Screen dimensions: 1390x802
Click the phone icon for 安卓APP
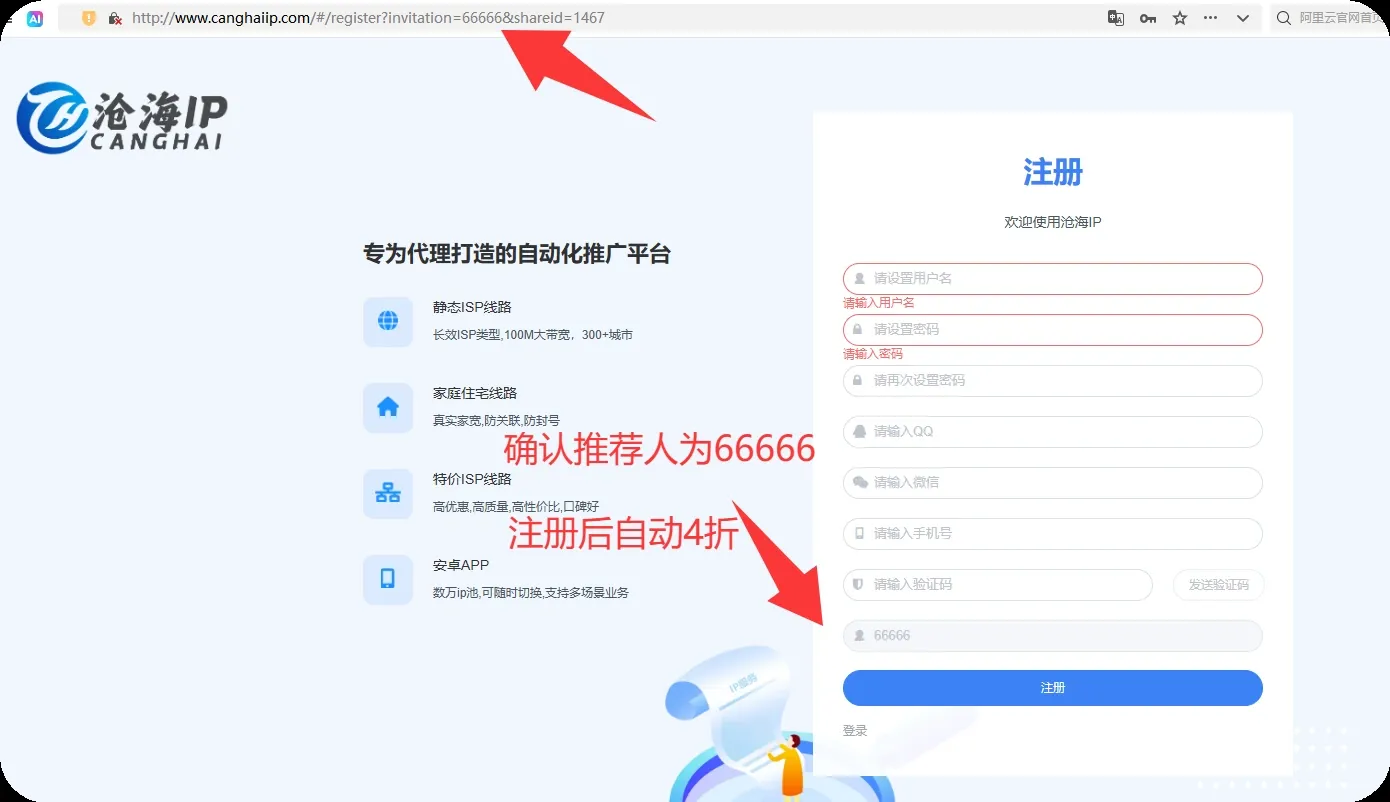pyautogui.click(x=388, y=579)
